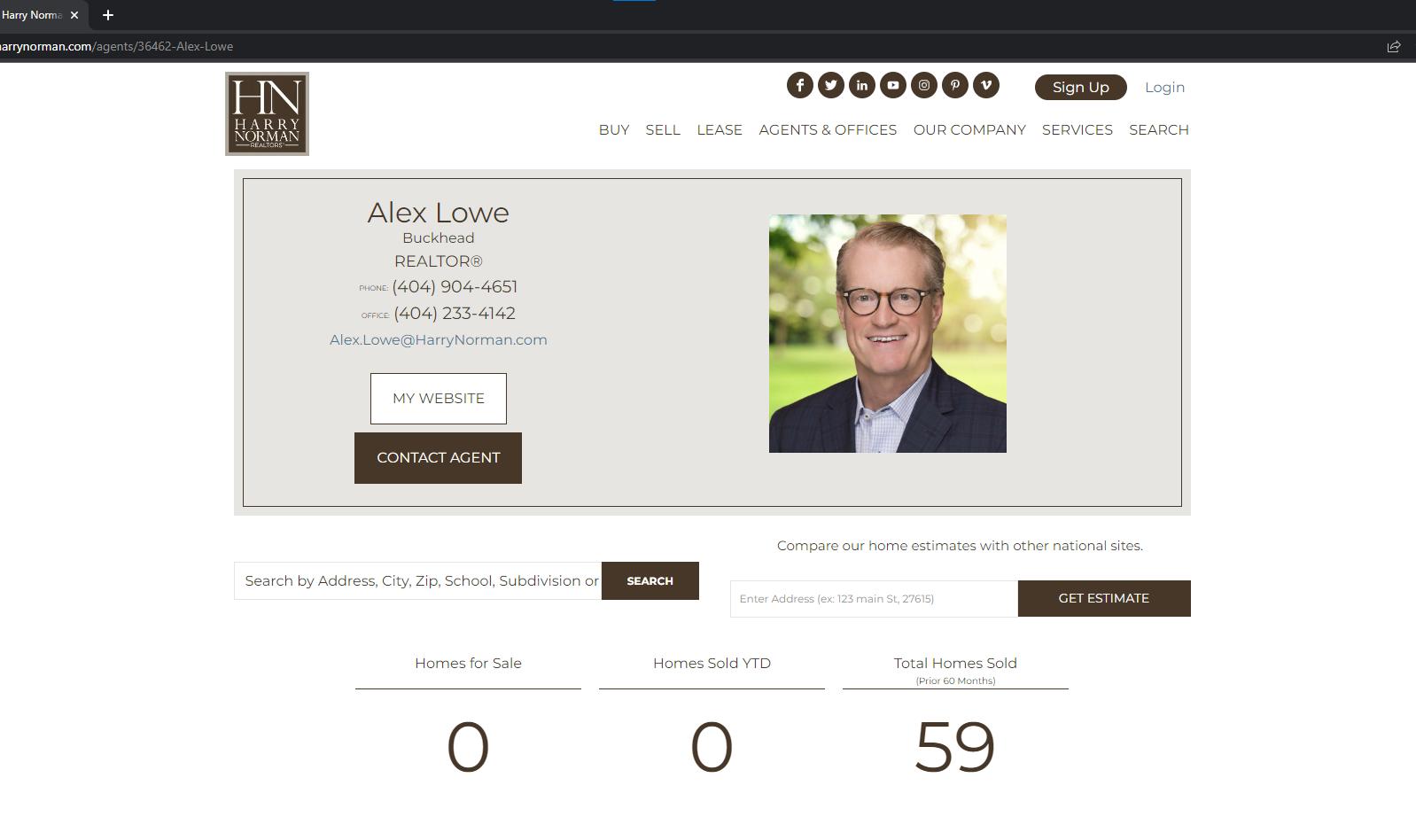Image resolution: width=1416 pixels, height=840 pixels.
Task: Open the SERVICES menu
Action: [1078, 129]
